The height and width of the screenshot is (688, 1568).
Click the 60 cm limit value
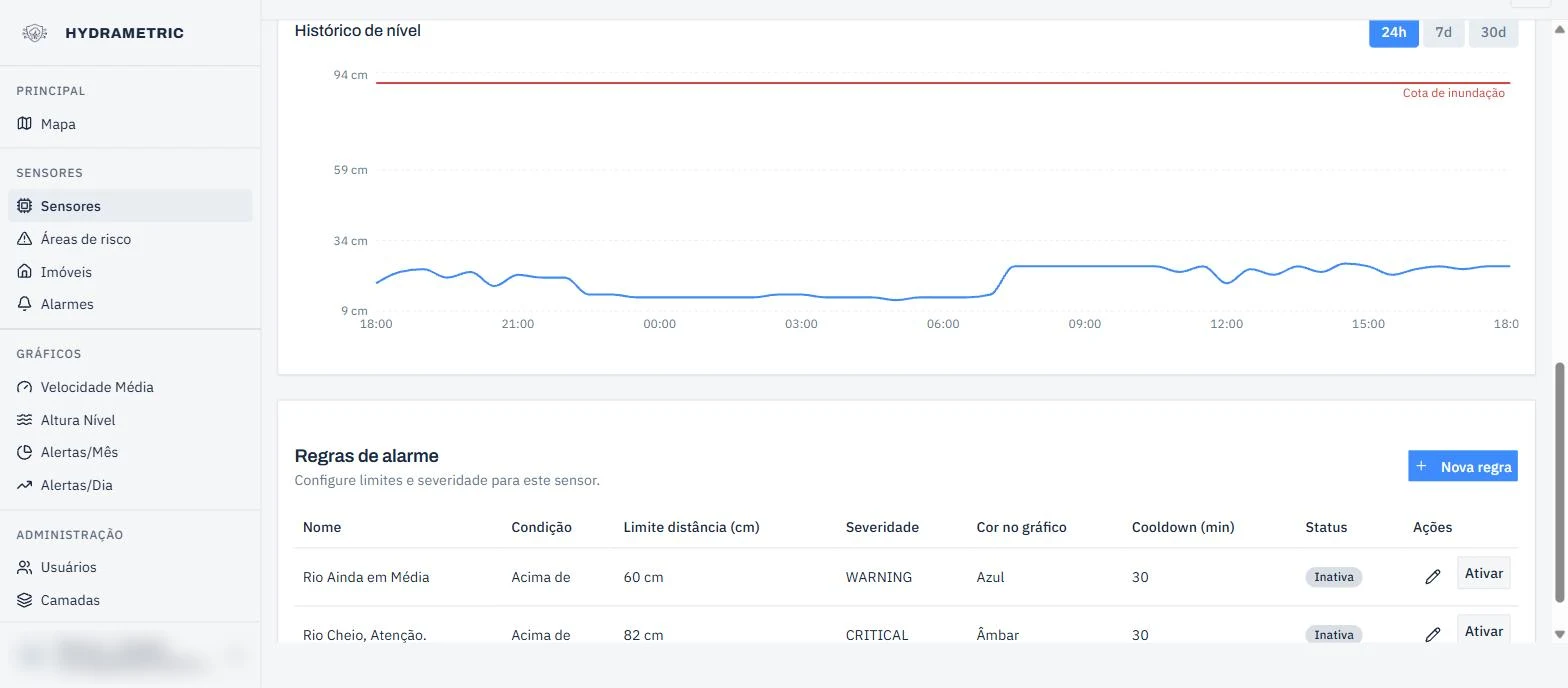pyautogui.click(x=643, y=577)
